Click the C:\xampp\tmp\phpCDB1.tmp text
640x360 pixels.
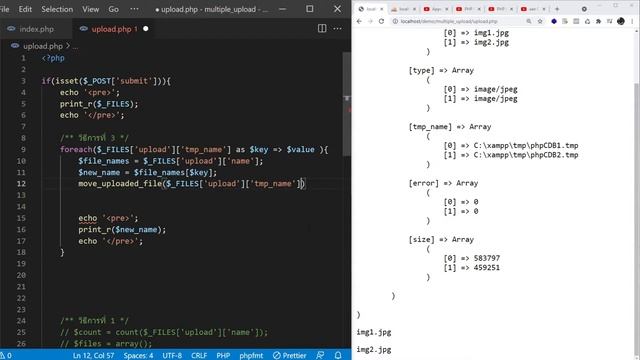click(526, 145)
